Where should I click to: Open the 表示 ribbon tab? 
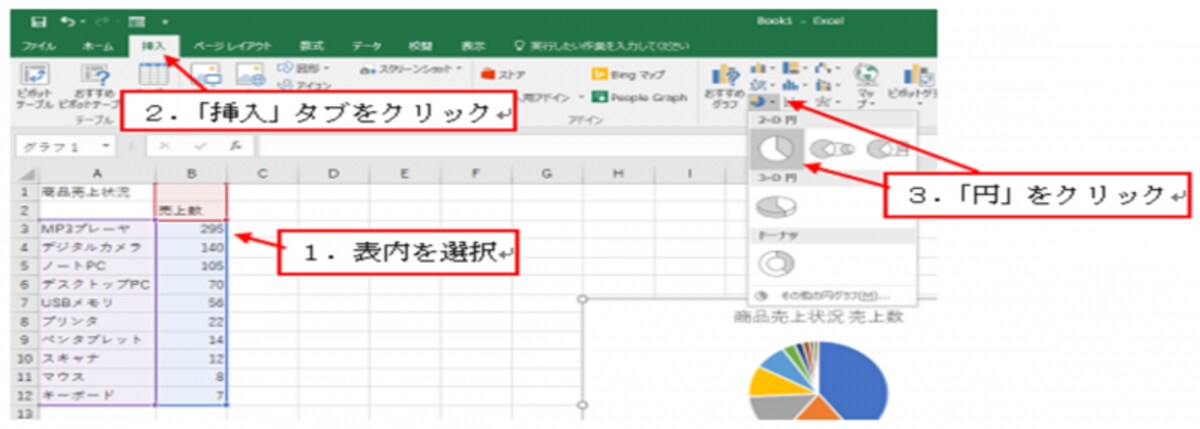point(472,46)
